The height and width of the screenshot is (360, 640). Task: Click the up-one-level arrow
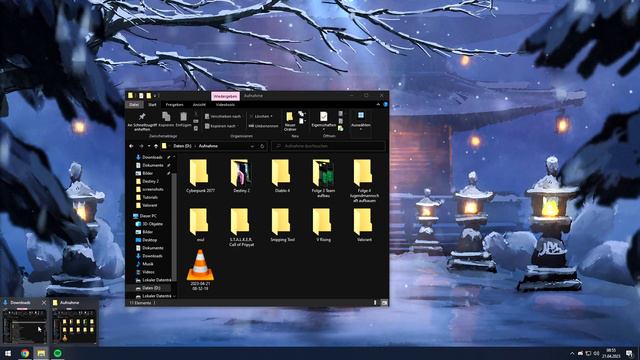(x=156, y=146)
